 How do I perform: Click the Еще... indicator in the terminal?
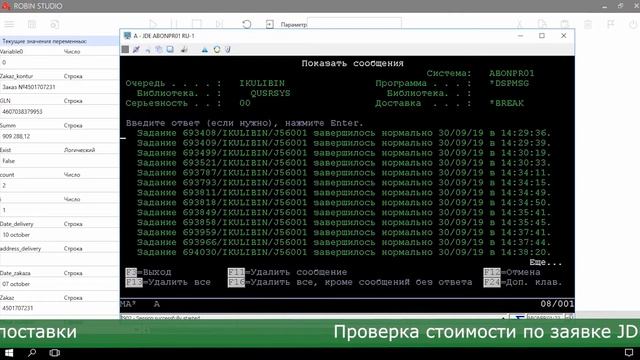[x=546, y=262]
